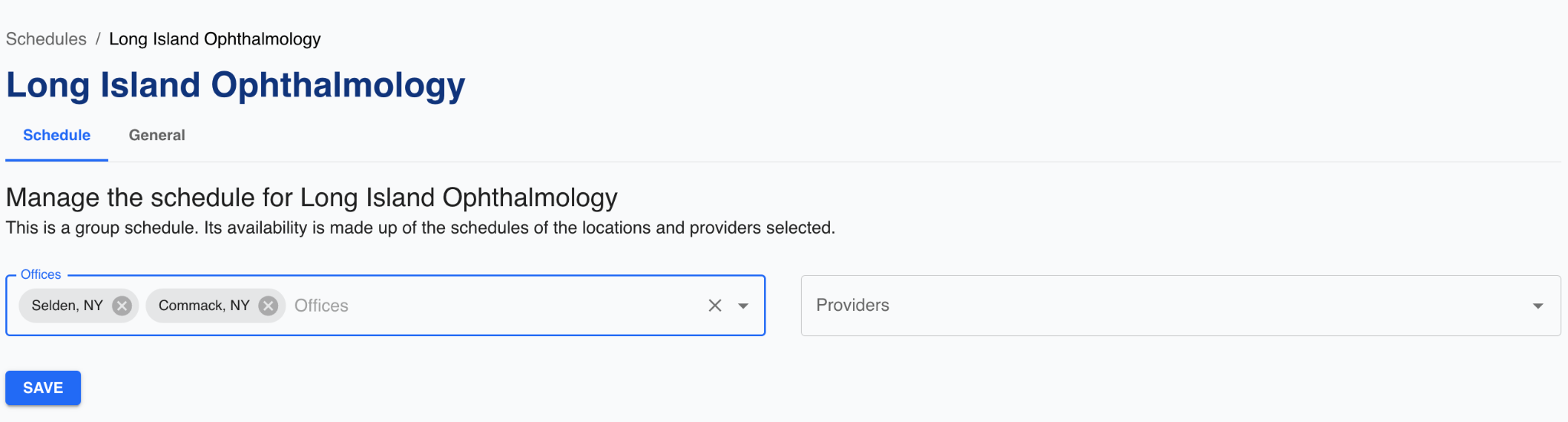Screen dimensions: 1568x422
Task: Clear all selected offices with the X icon
Action: click(715, 306)
